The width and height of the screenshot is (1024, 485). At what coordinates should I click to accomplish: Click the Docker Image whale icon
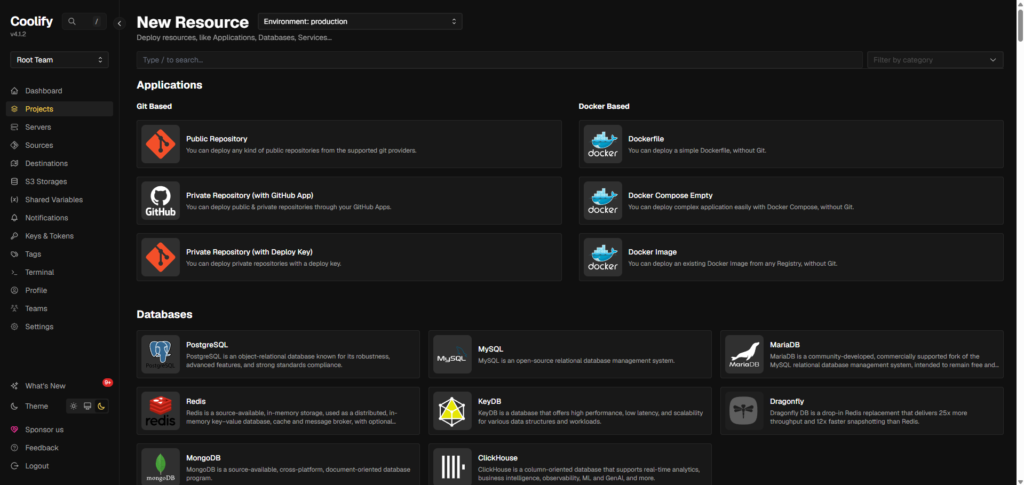(x=603, y=257)
